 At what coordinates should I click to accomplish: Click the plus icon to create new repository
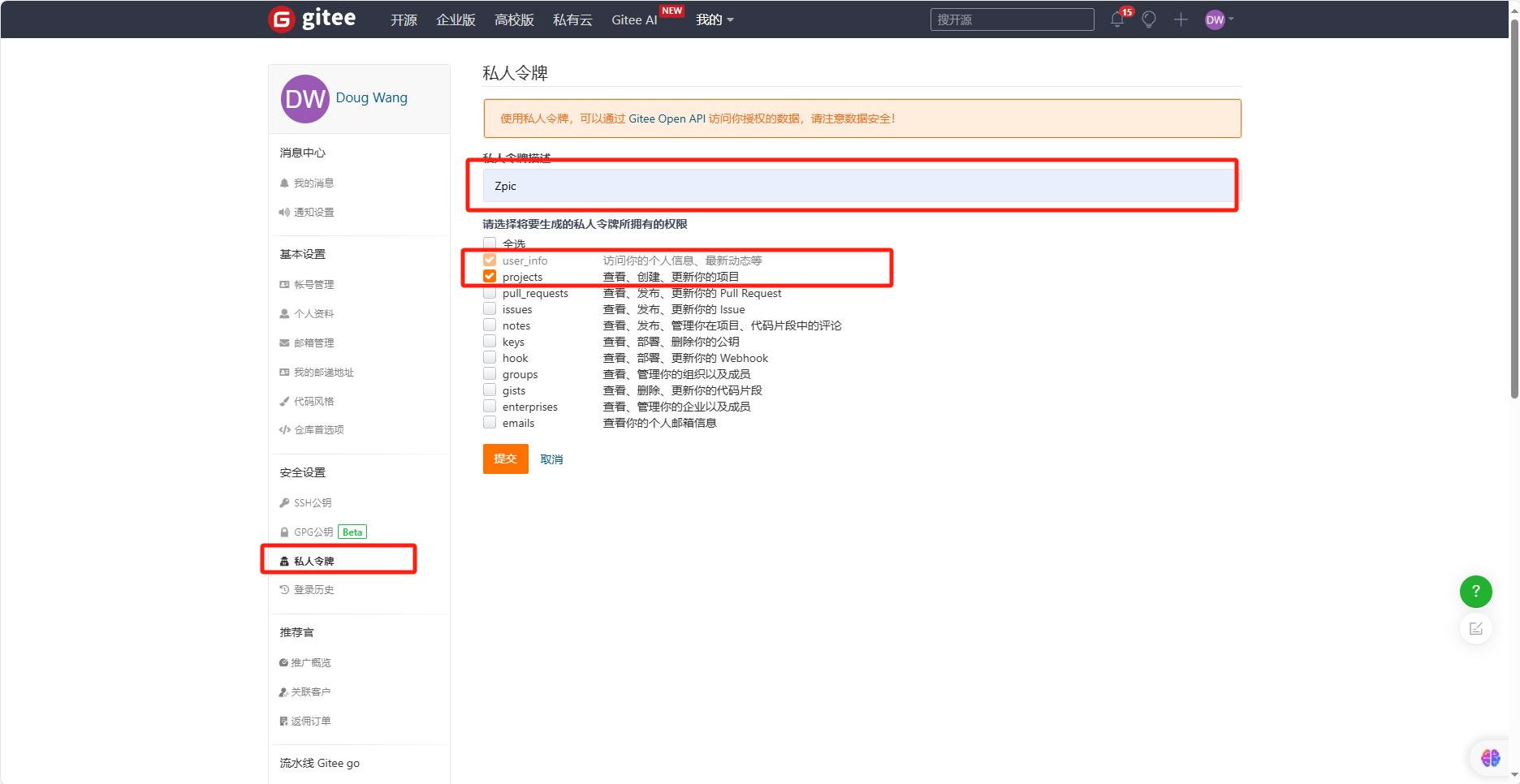(x=1181, y=19)
